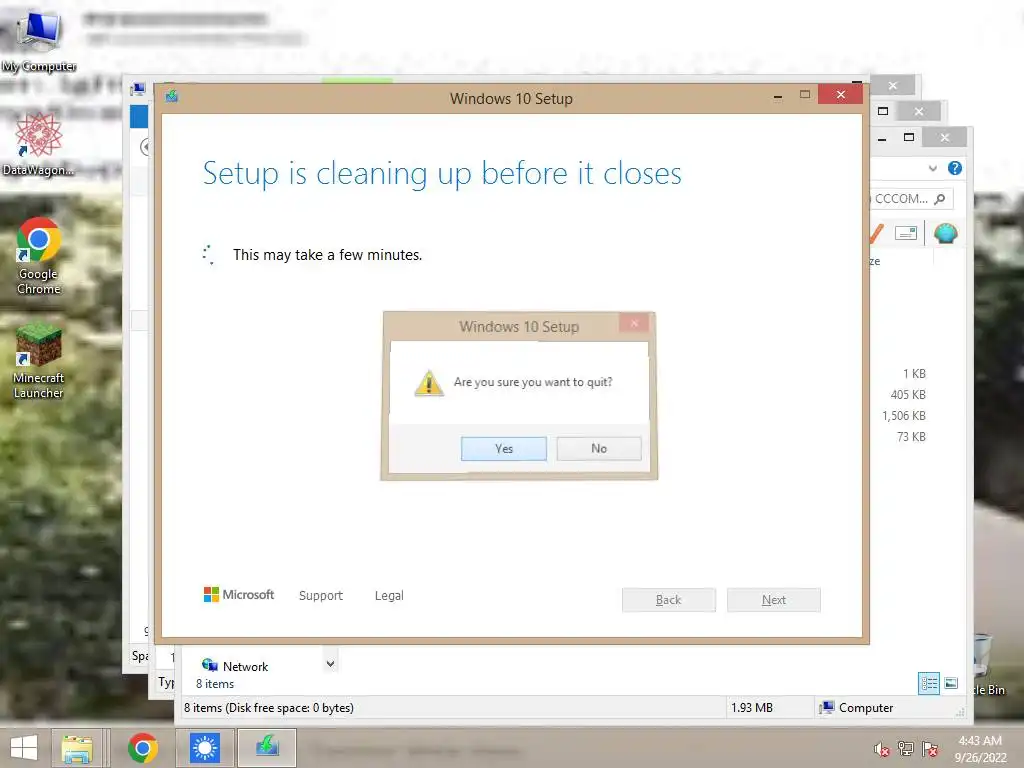This screenshot has height=768, width=1024.
Task: Open My Computer desktop icon
Action: [x=39, y=39]
